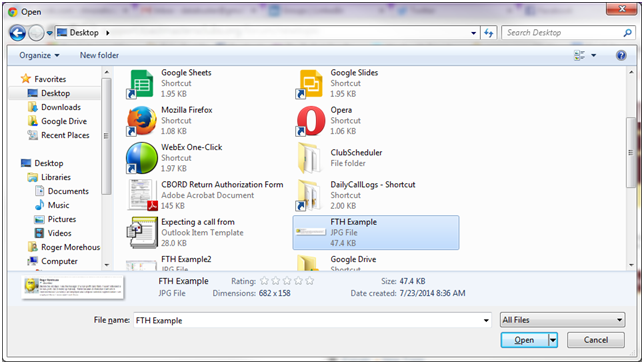Click file list scroll down arrow
Viewport: 644px width, 364px height.
click(x=631, y=265)
